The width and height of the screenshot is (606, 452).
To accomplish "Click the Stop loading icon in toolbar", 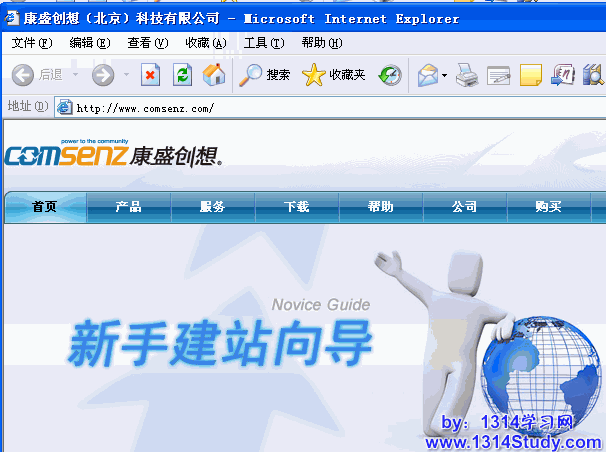I will (150, 75).
